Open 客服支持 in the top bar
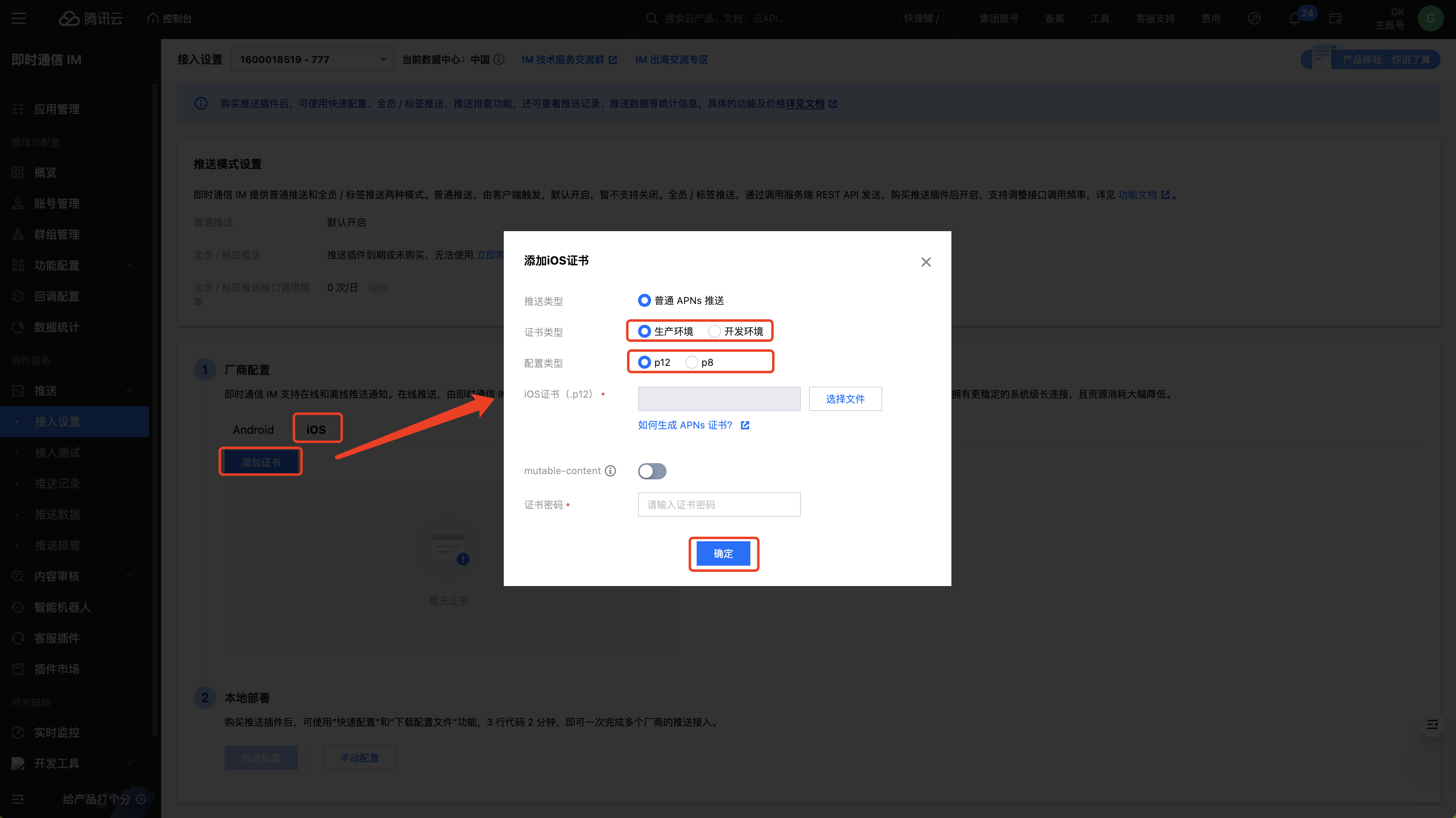 pos(1155,19)
